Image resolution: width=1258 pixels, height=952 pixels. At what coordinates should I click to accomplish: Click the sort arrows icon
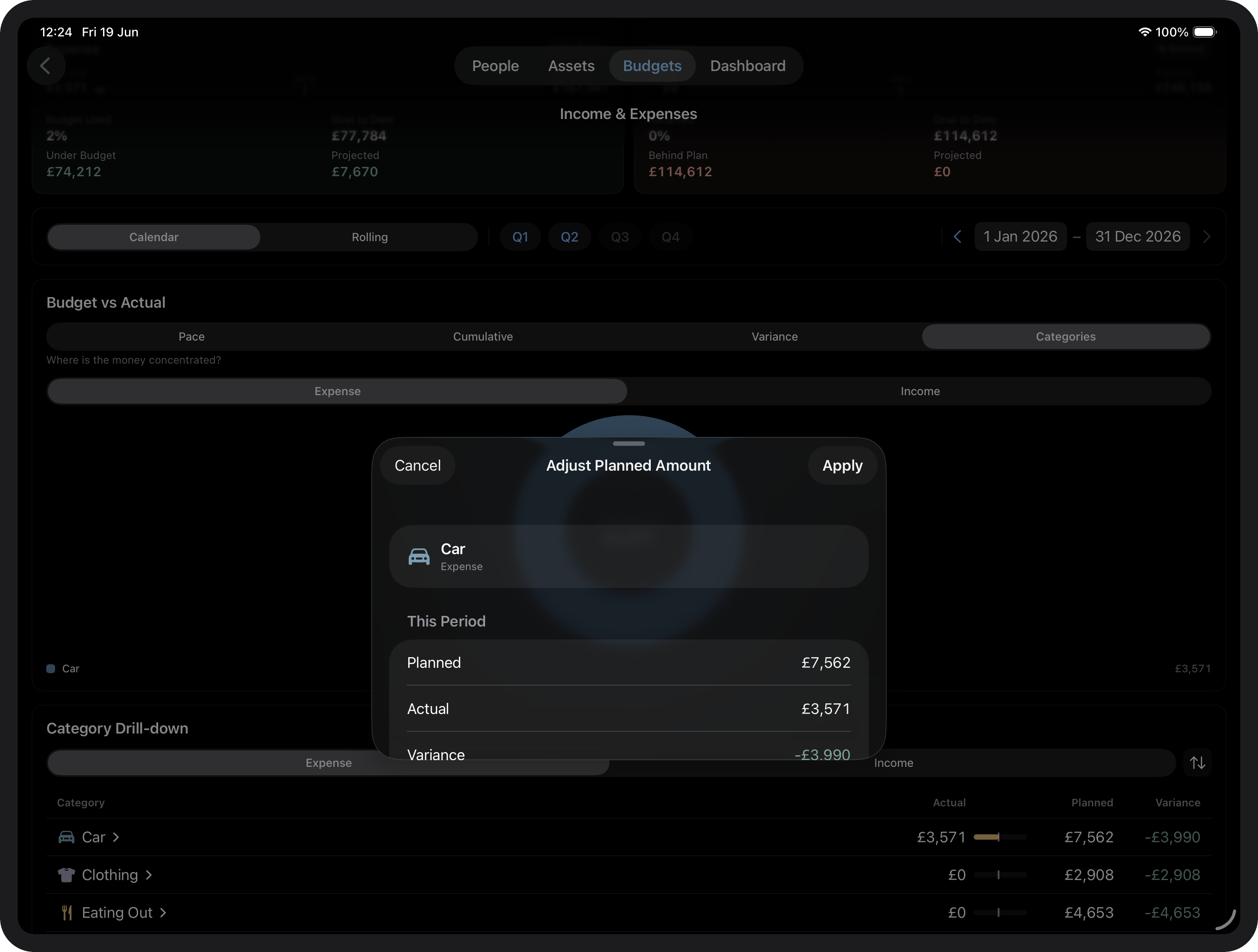pos(1198,763)
